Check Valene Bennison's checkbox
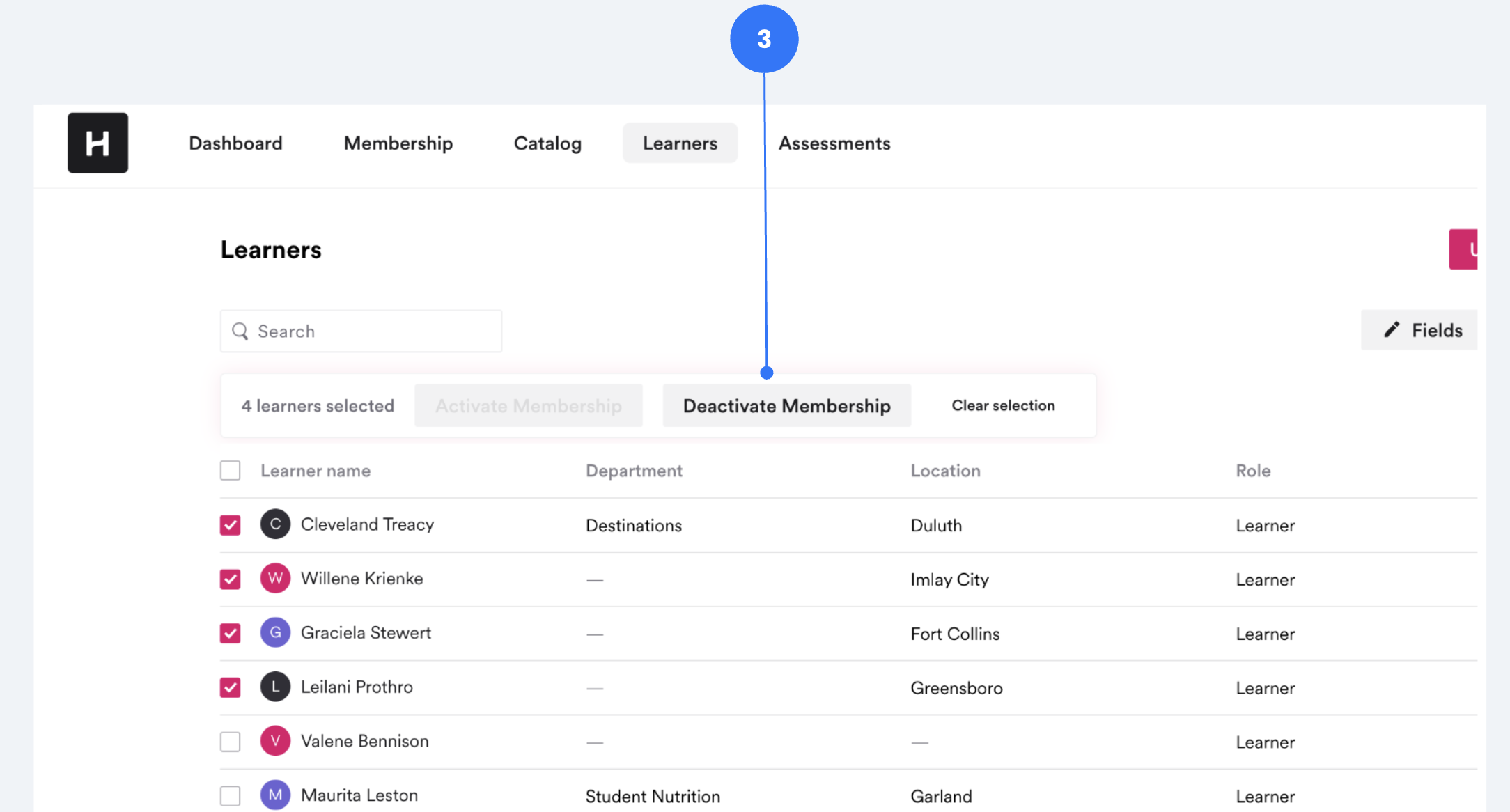Image resolution: width=1510 pixels, height=812 pixels. [x=231, y=742]
